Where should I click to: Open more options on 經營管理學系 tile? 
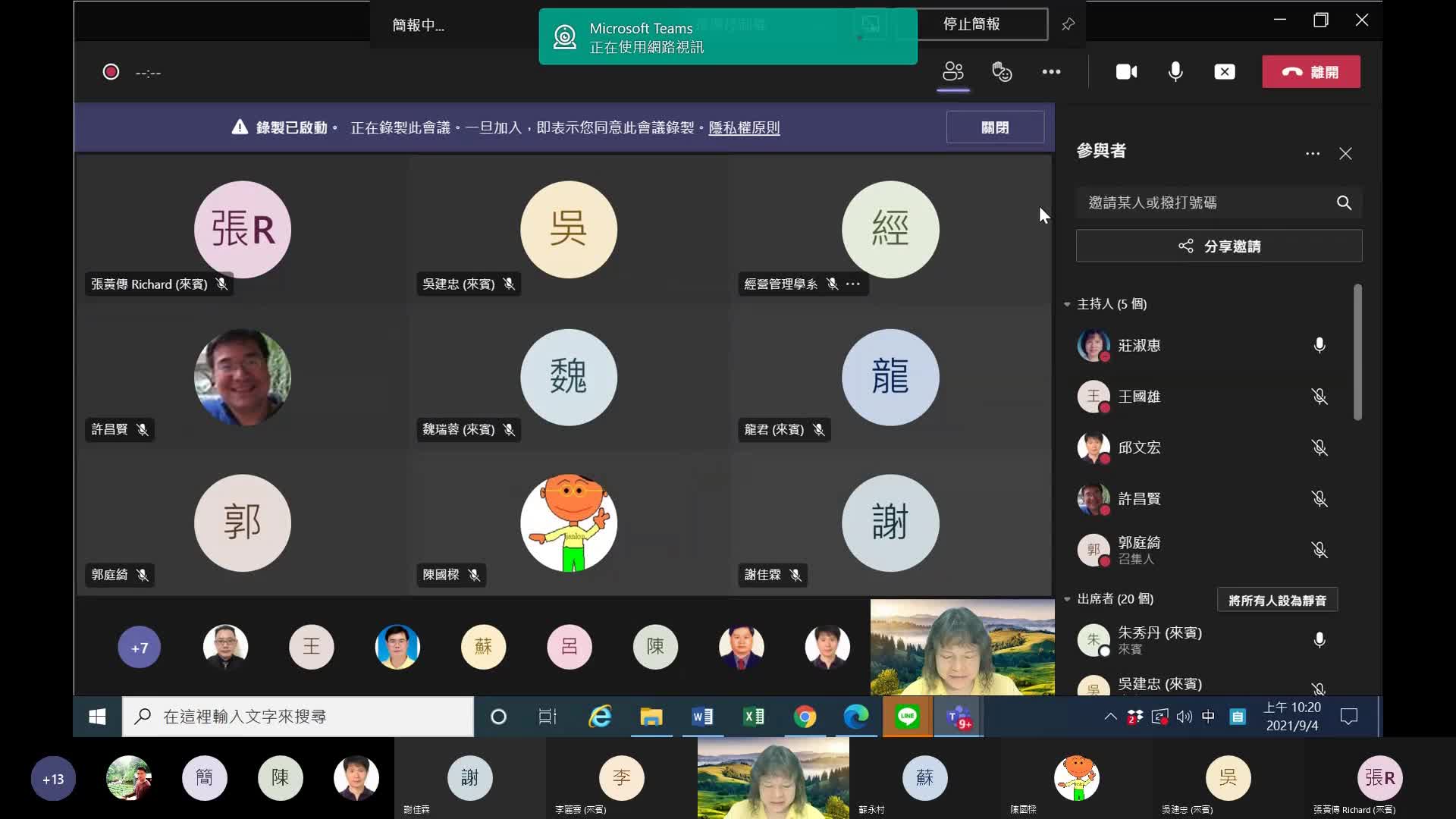click(853, 284)
